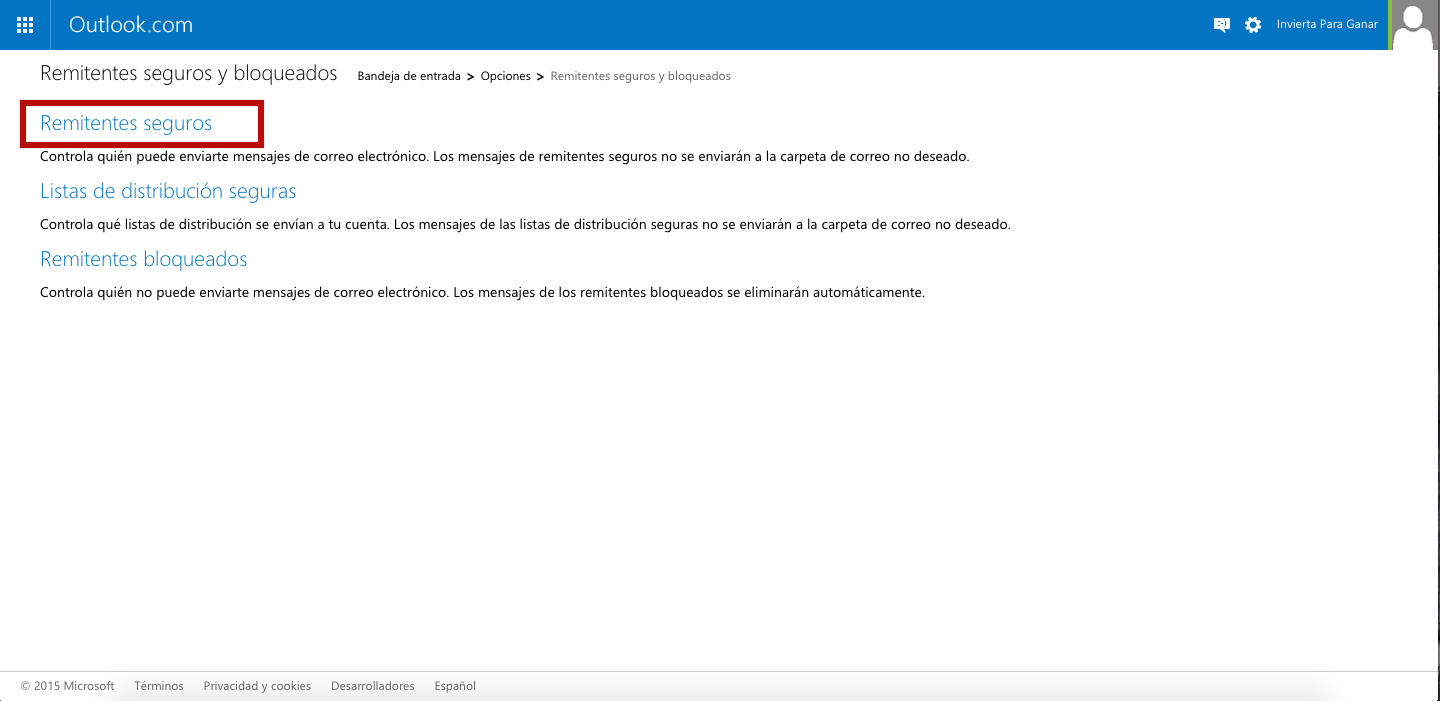Open the settings gear menu

[x=1253, y=25]
